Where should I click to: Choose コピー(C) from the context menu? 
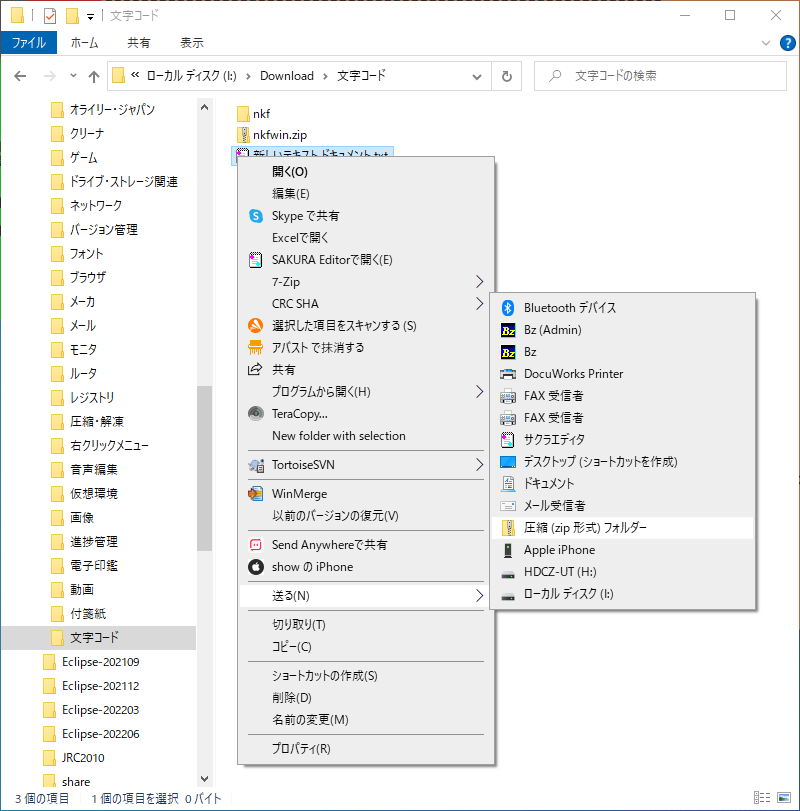[x=292, y=647]
